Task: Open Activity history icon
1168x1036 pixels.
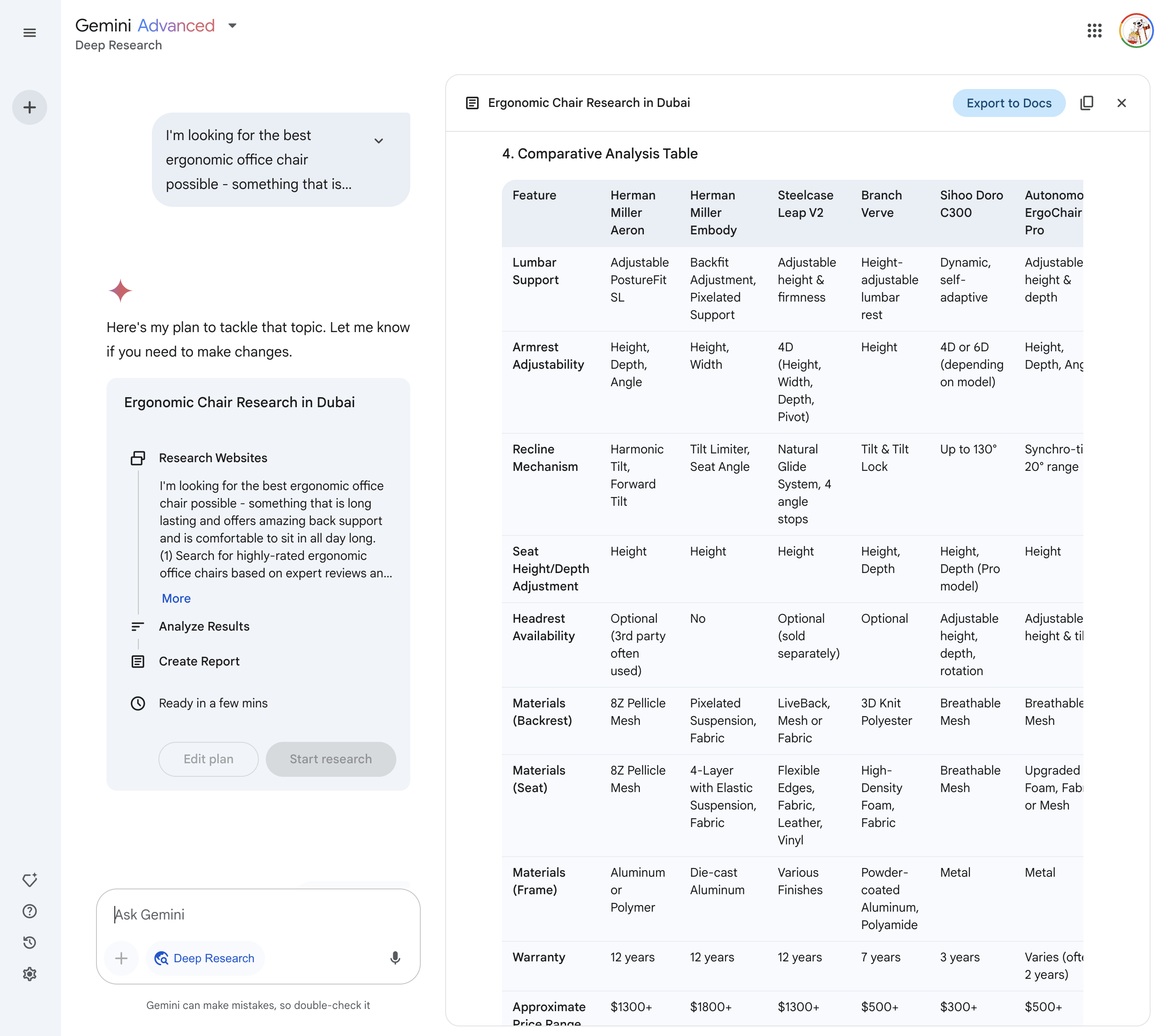Action: pyautogui.click(x=30, y=943)
